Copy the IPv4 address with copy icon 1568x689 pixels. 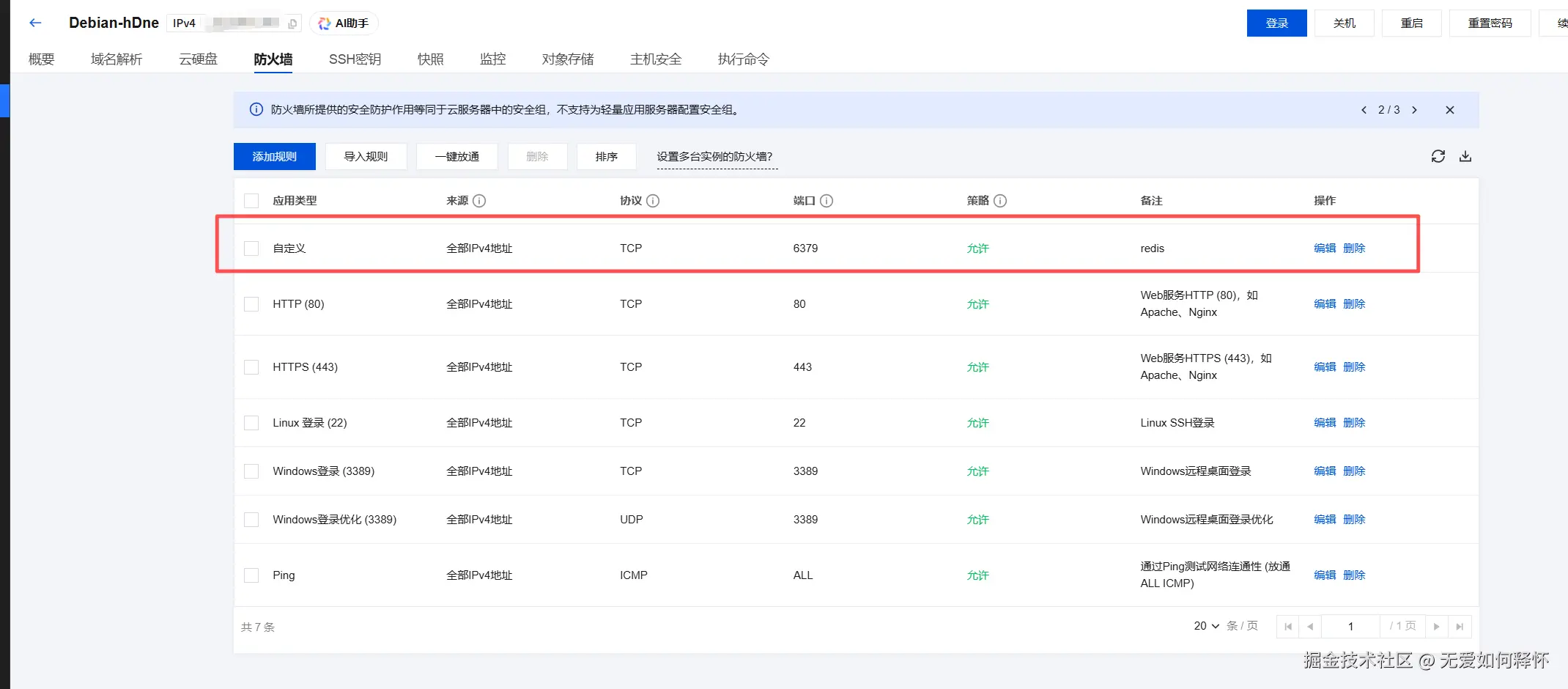point(292,23)
